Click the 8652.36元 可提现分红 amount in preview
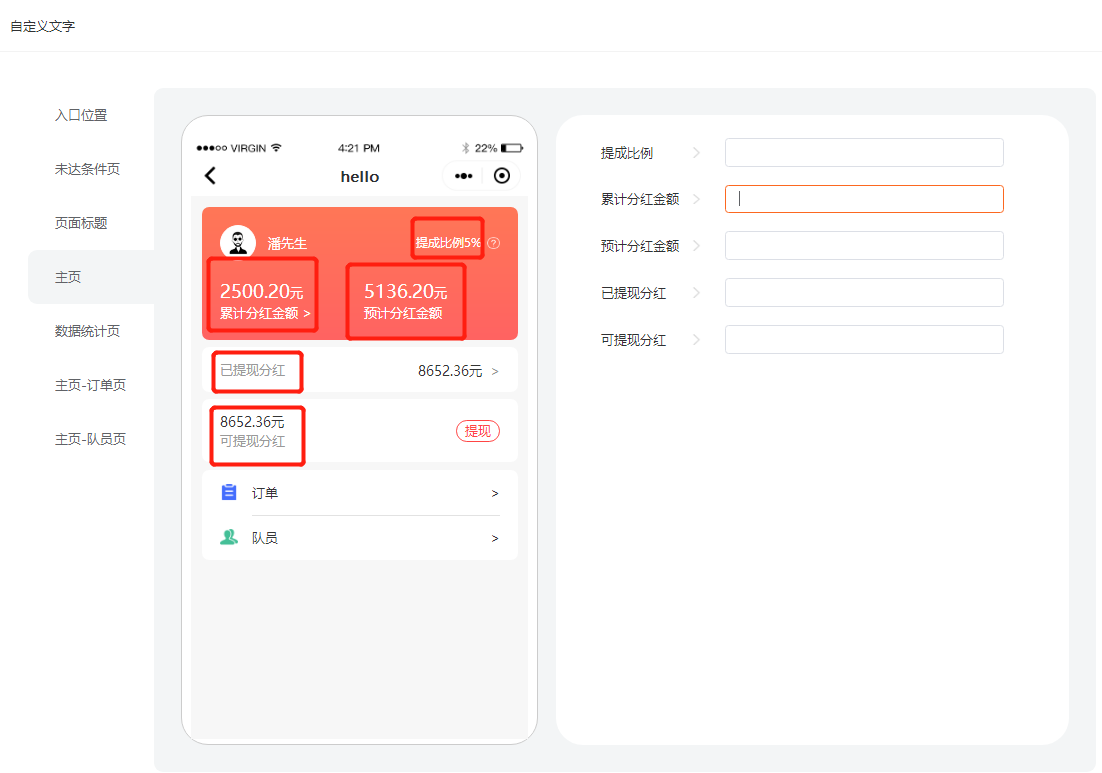This screenshot has height=773, width=1102. [252, 422]
